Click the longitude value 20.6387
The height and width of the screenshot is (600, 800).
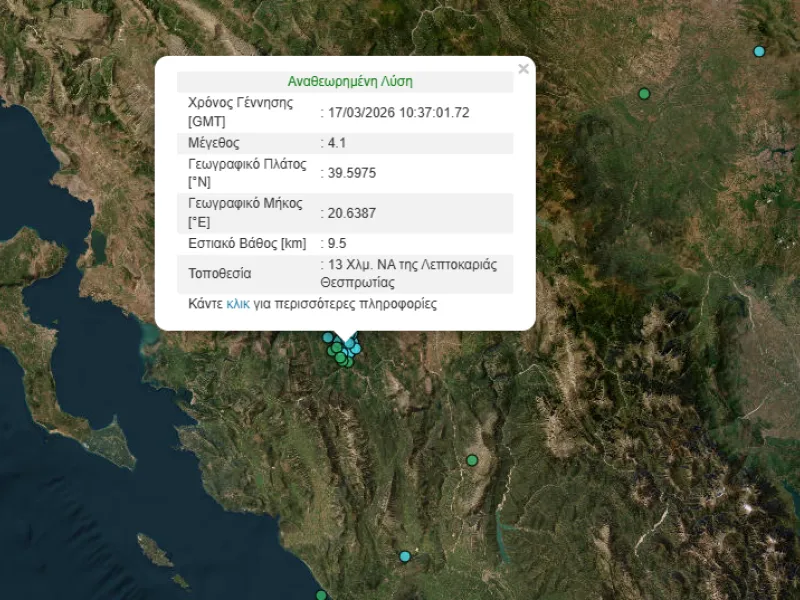pyautogui.click(x=351, y=212)
